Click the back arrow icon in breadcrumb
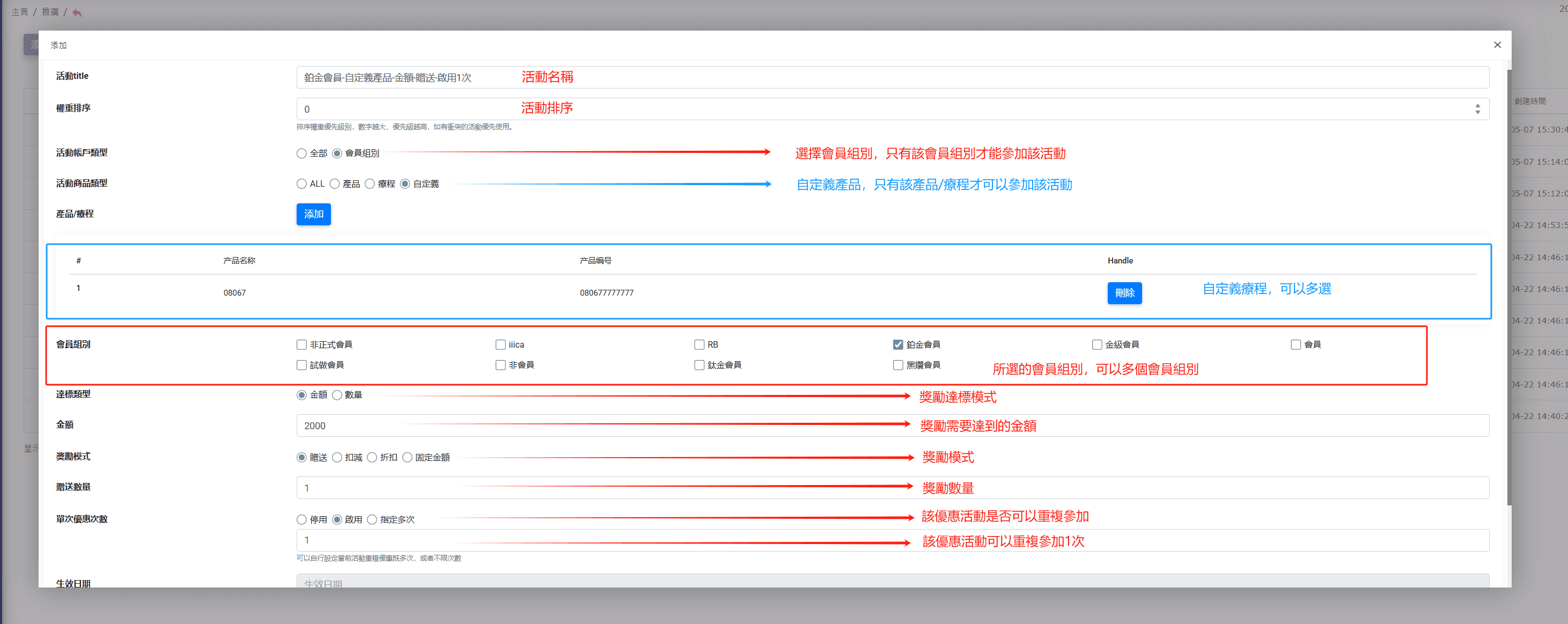 (77, 13)
